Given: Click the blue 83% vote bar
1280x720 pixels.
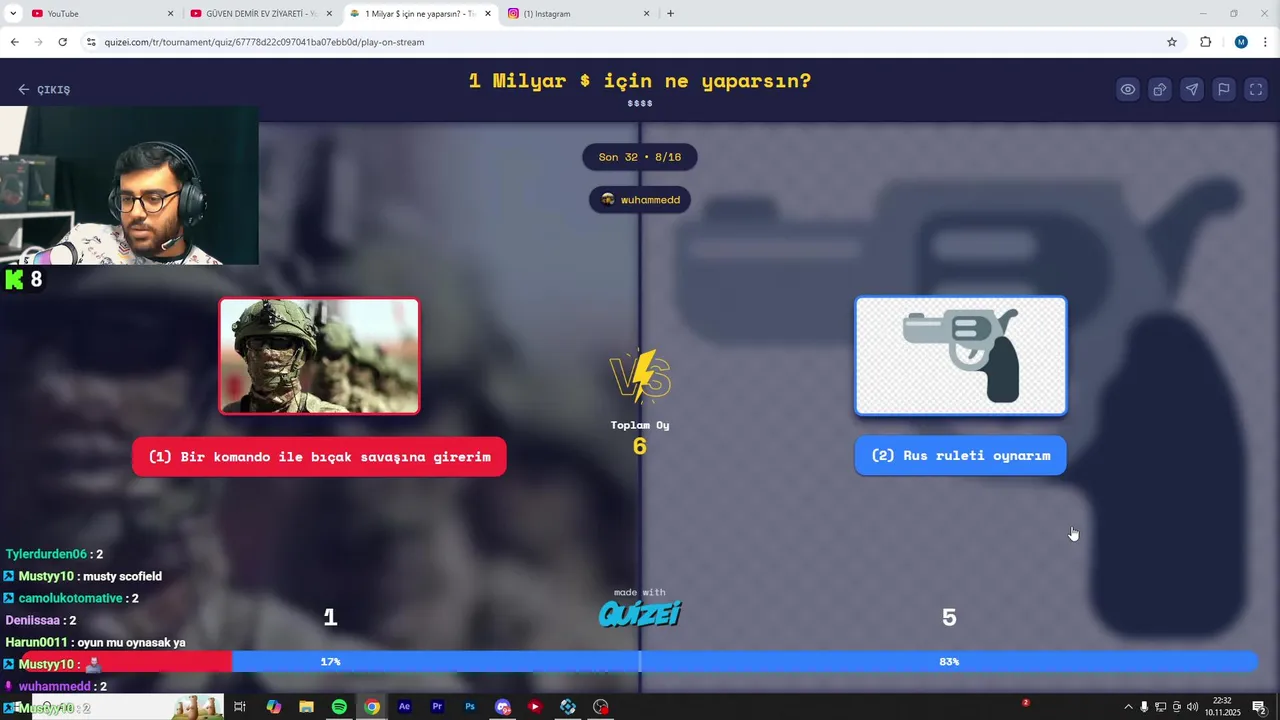Looking at the screenshot, I should point(745,661).
